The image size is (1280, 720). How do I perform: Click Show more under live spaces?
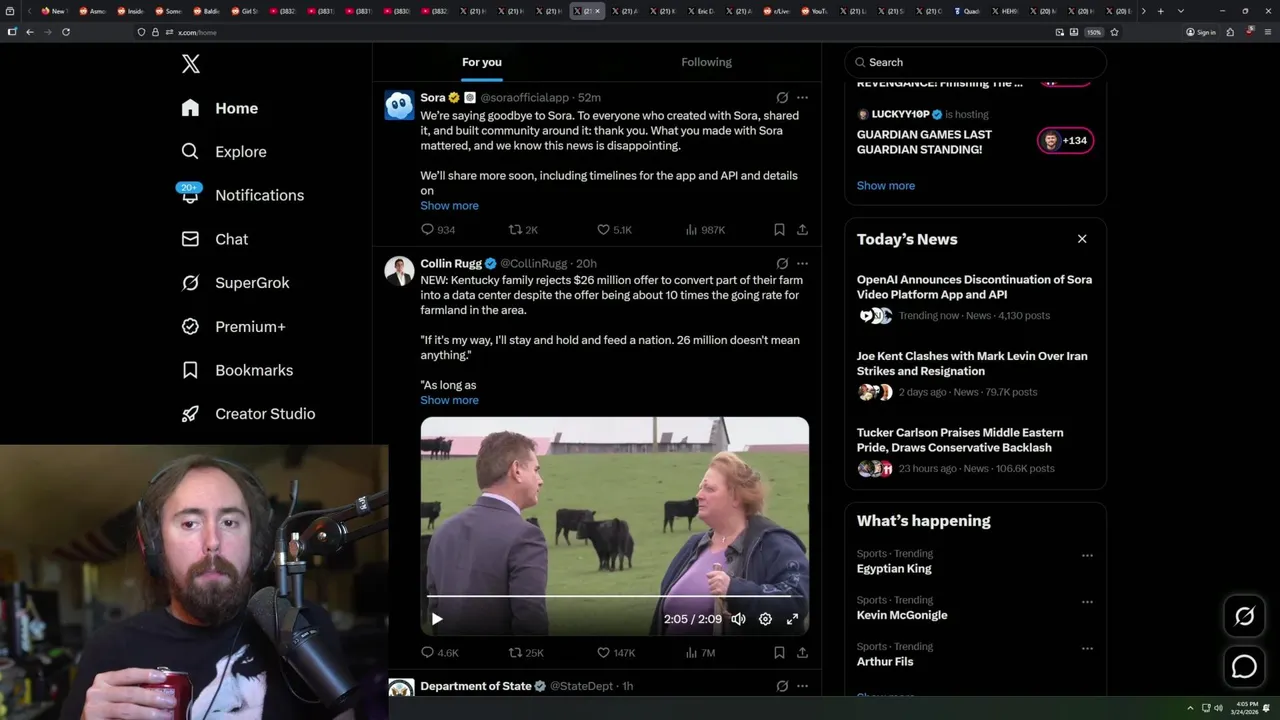(885, 186)
